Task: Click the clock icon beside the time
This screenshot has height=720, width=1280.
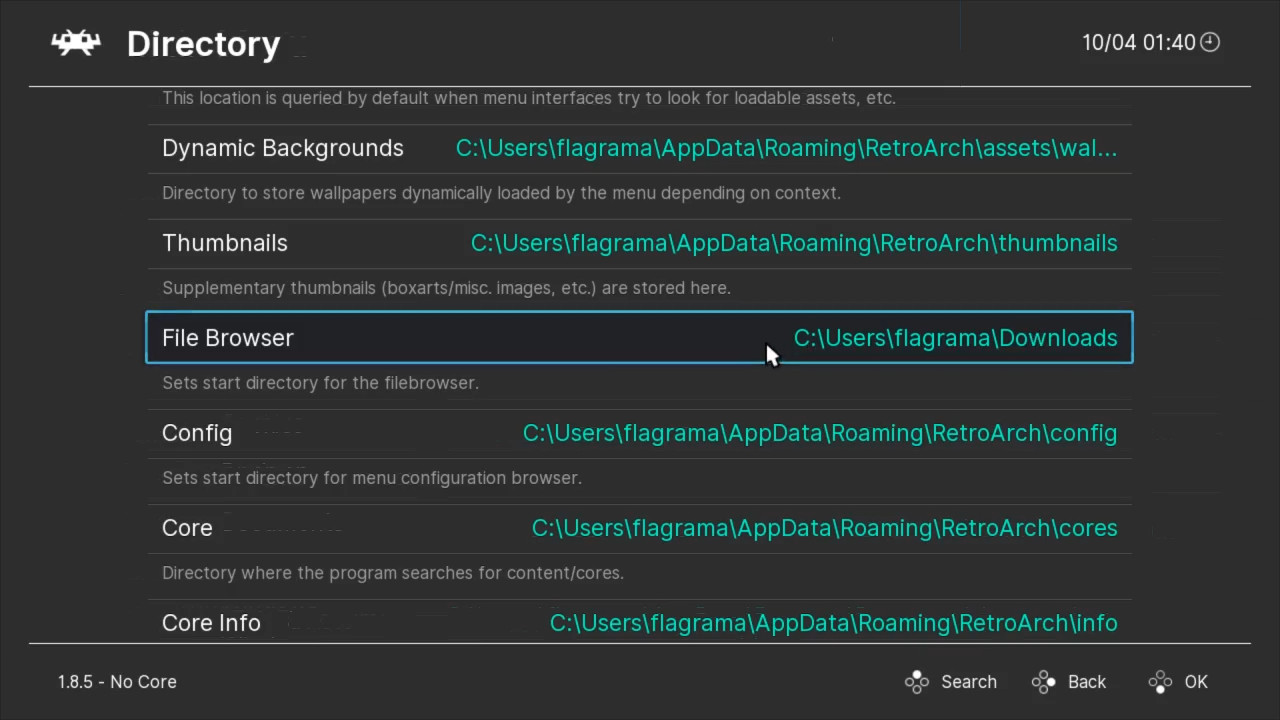Action: (x=1210, y=42)
